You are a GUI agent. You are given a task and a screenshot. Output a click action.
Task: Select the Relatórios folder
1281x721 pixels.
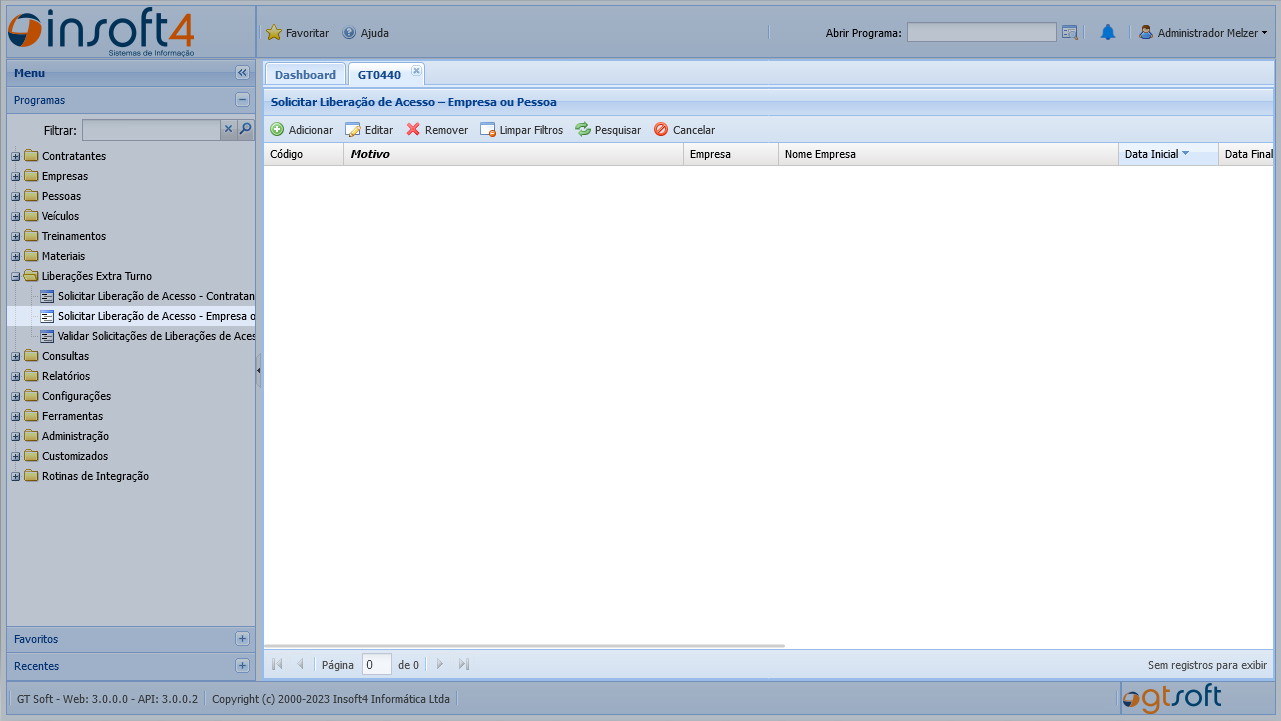pyautogui.click(x=66, y=376)
